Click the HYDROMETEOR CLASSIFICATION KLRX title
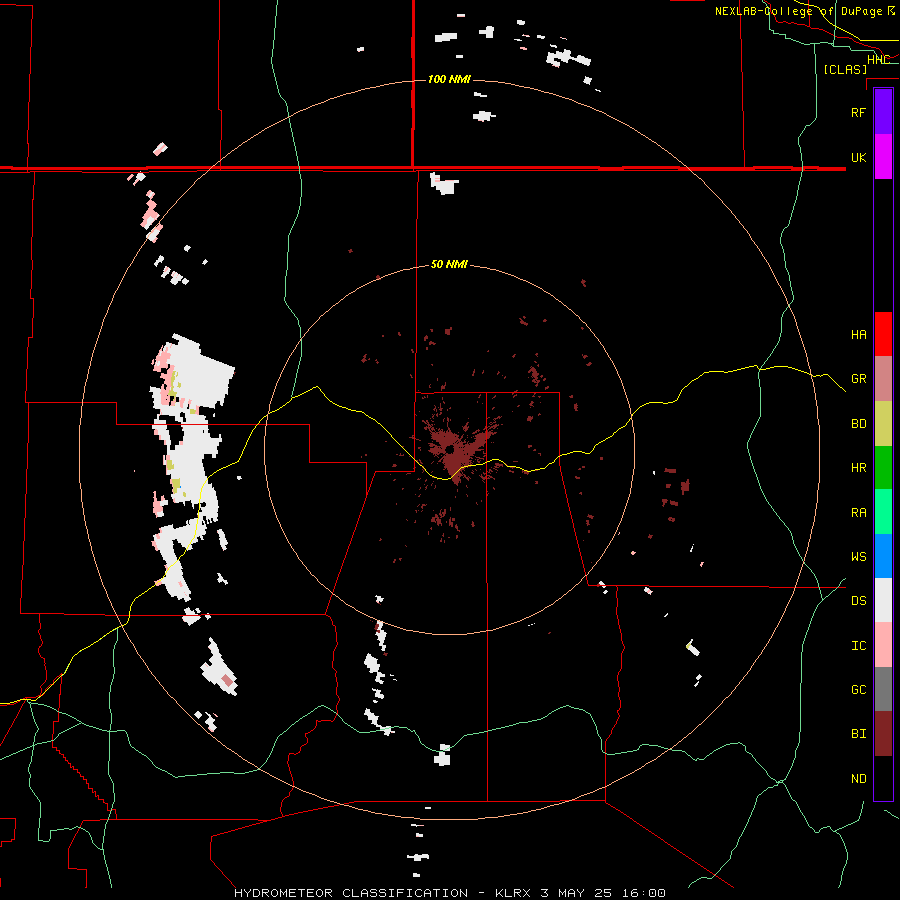This screenshot has height=900, width=900. (449, 893)
